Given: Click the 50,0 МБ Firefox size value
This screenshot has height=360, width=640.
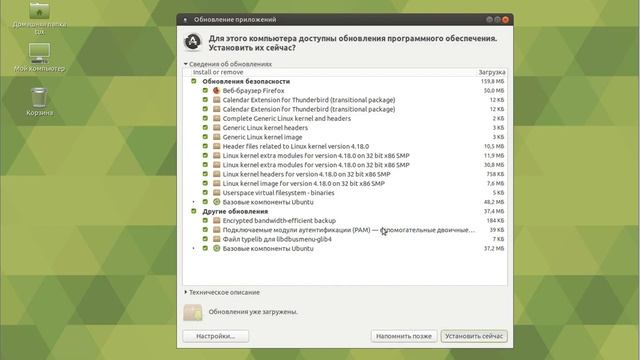Looking at the screenshot, I should click(494, 91).
